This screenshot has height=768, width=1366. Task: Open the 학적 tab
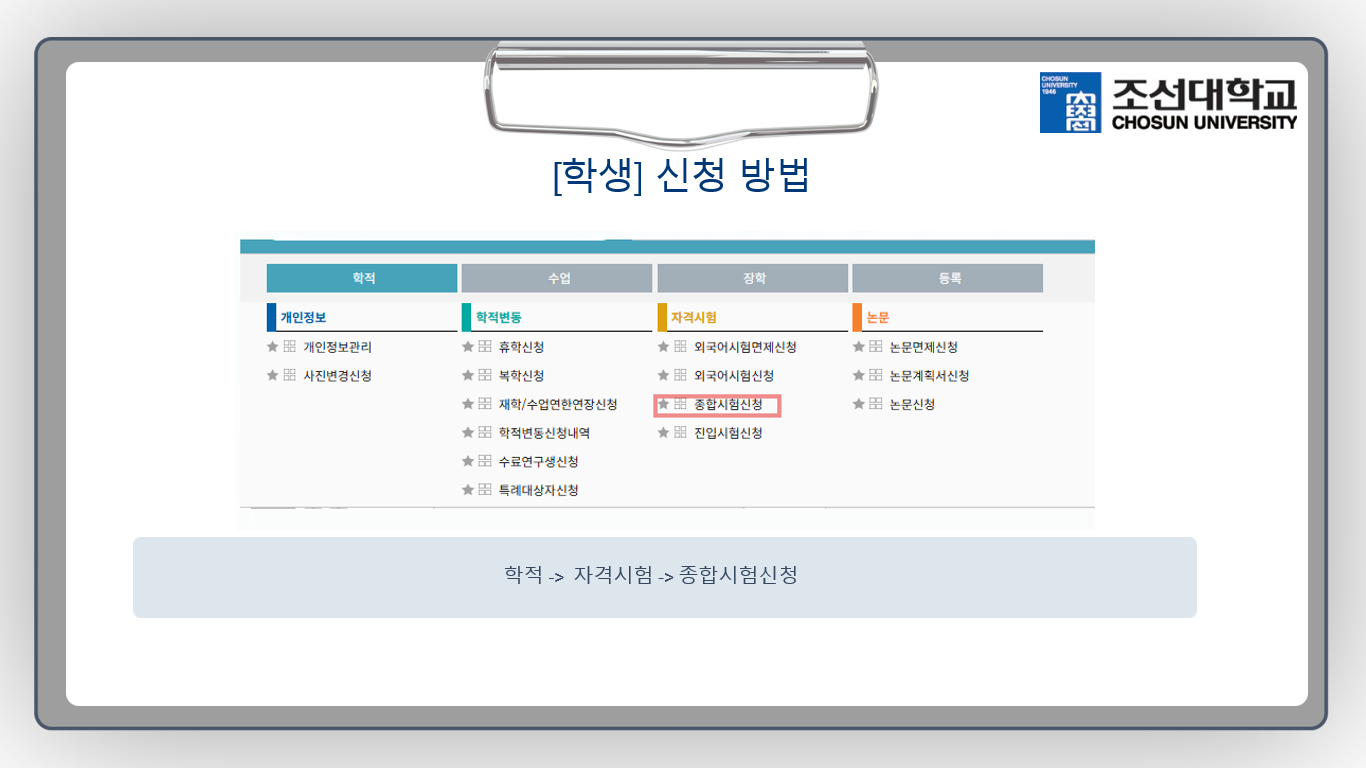[x=362, y=278]
